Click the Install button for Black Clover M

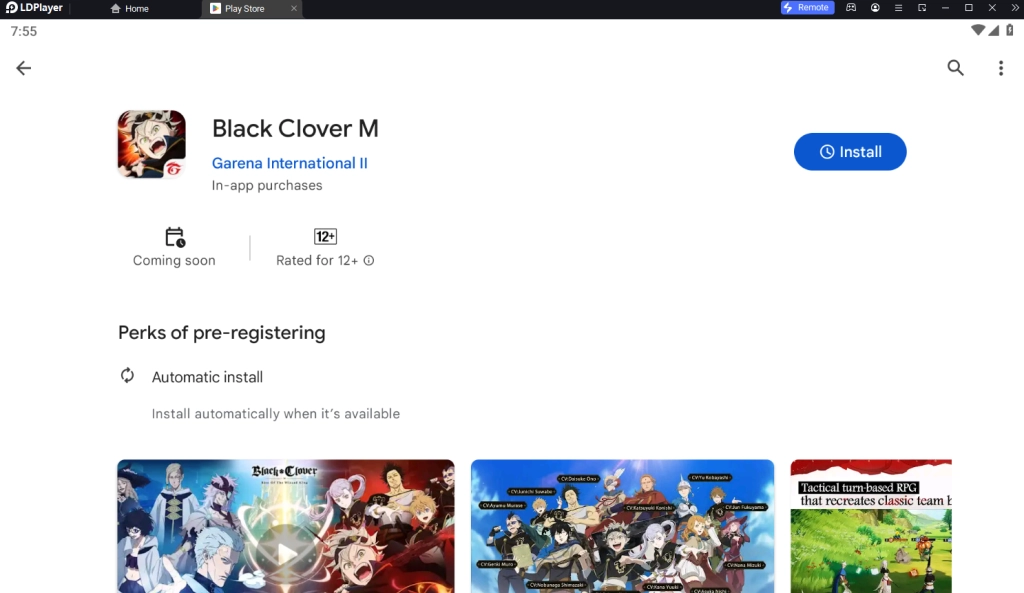(x=850, y=152)
